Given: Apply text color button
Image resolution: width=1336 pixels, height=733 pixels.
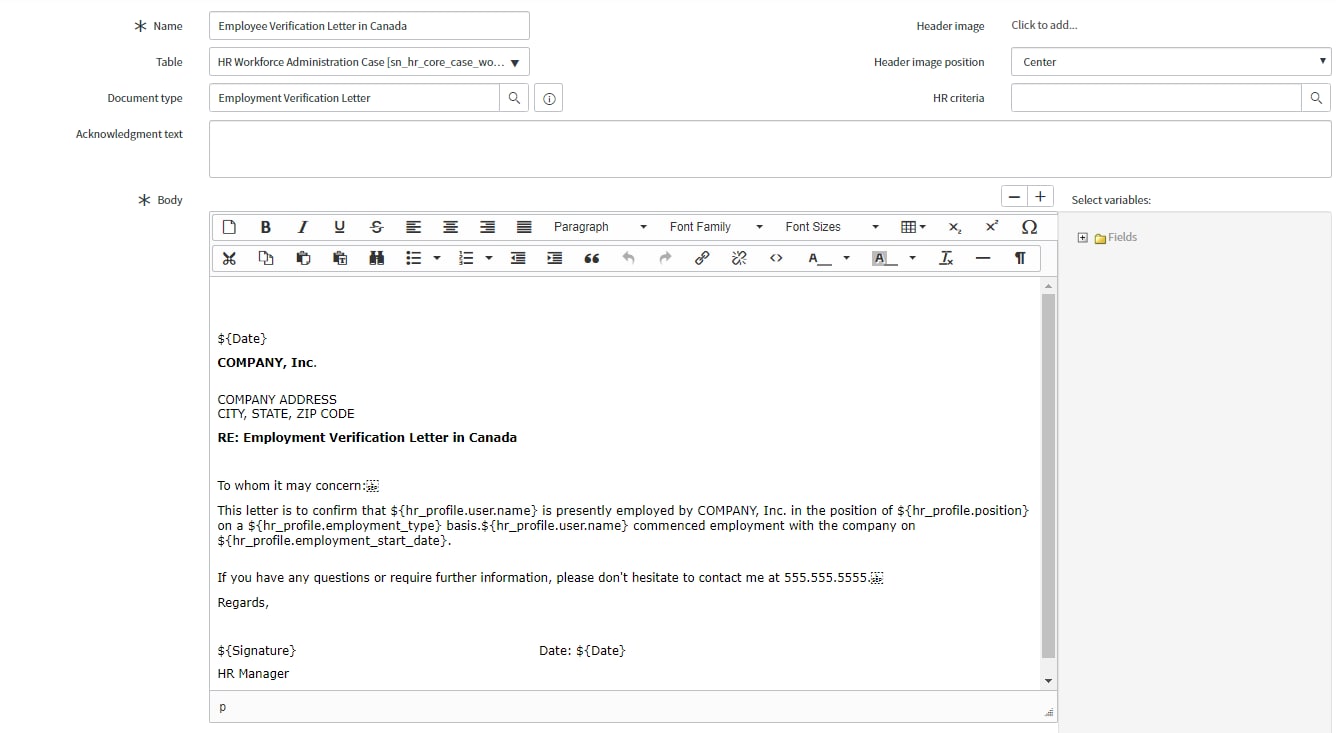Looking at the screenshot, I should pos(819,258).
